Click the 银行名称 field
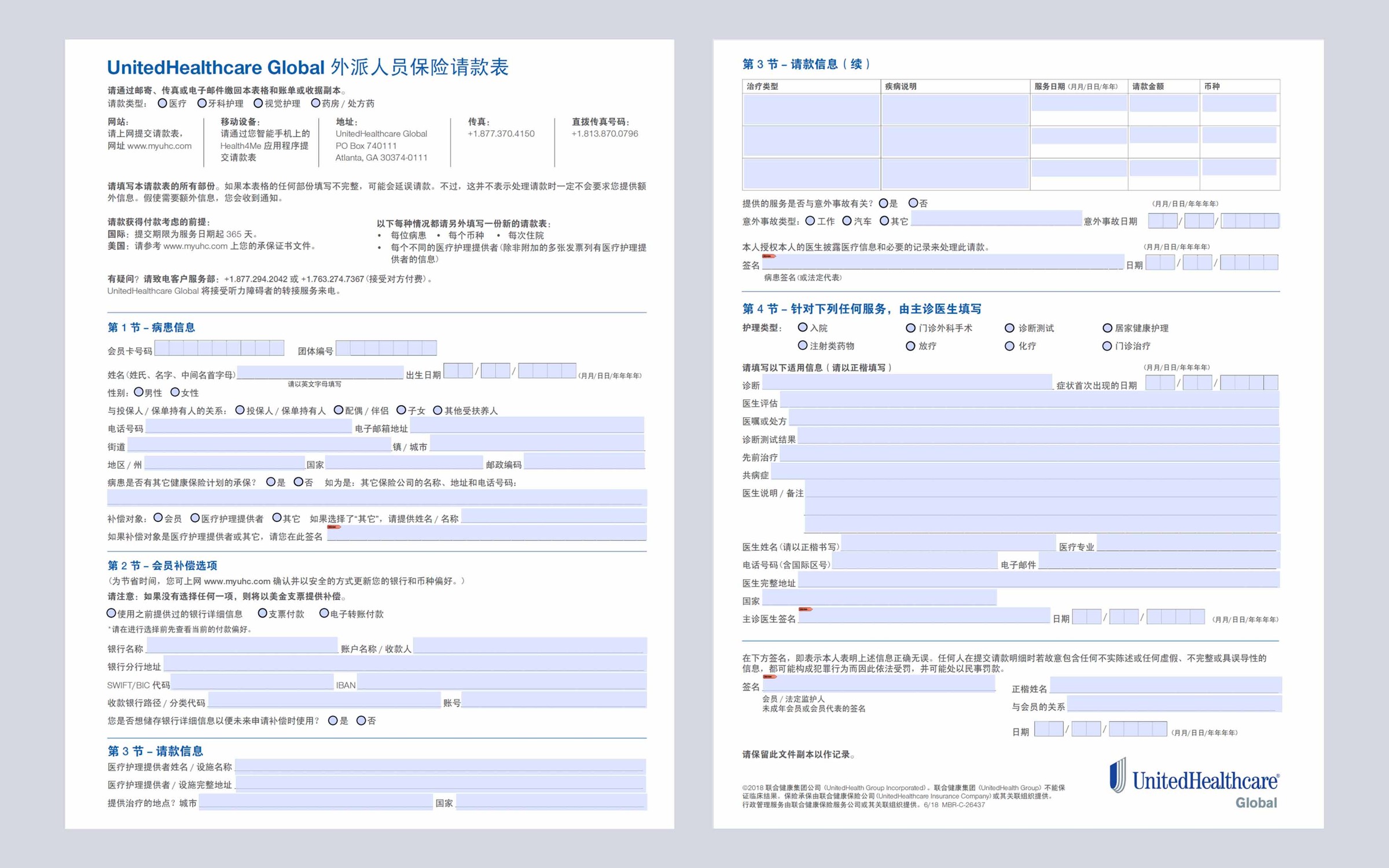Viewport: 1389px width, 868px height. pyautogui.click(x=242, y=645)
